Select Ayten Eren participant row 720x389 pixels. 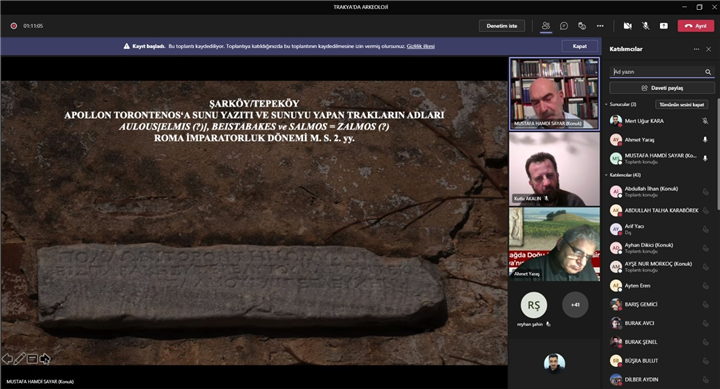[x=660, y=286]
